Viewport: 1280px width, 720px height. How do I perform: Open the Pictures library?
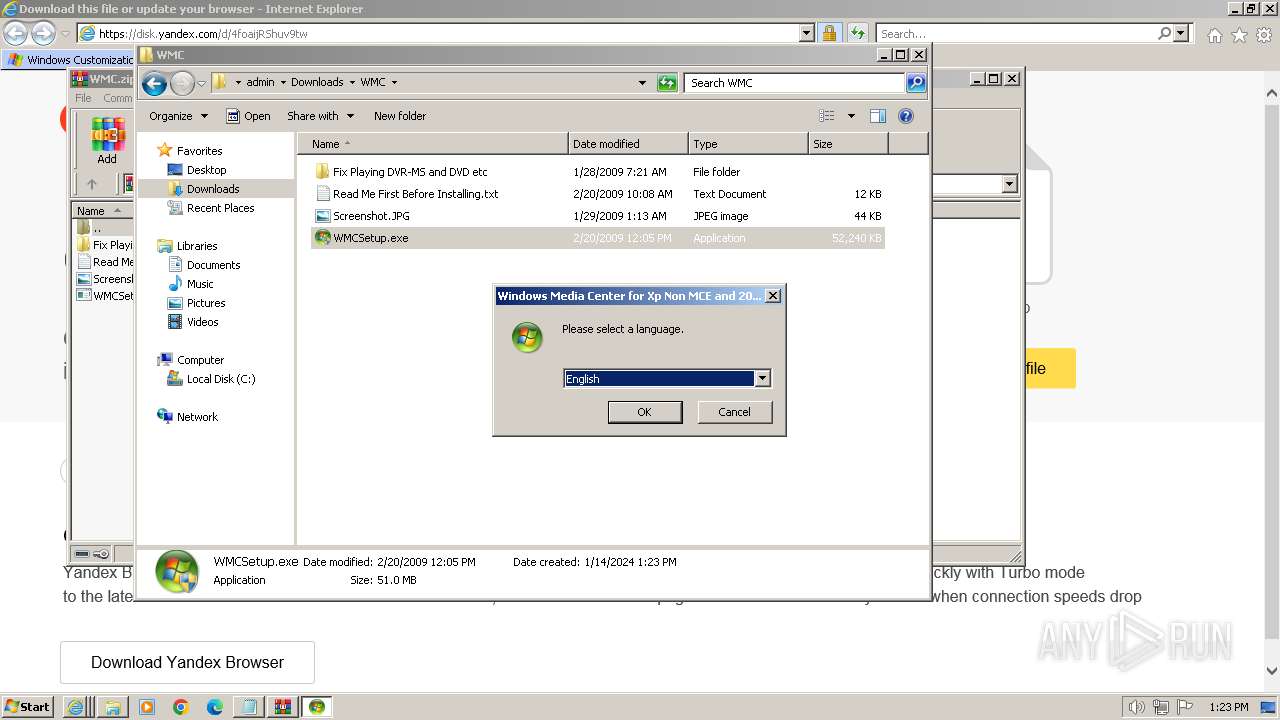[206, 303]
